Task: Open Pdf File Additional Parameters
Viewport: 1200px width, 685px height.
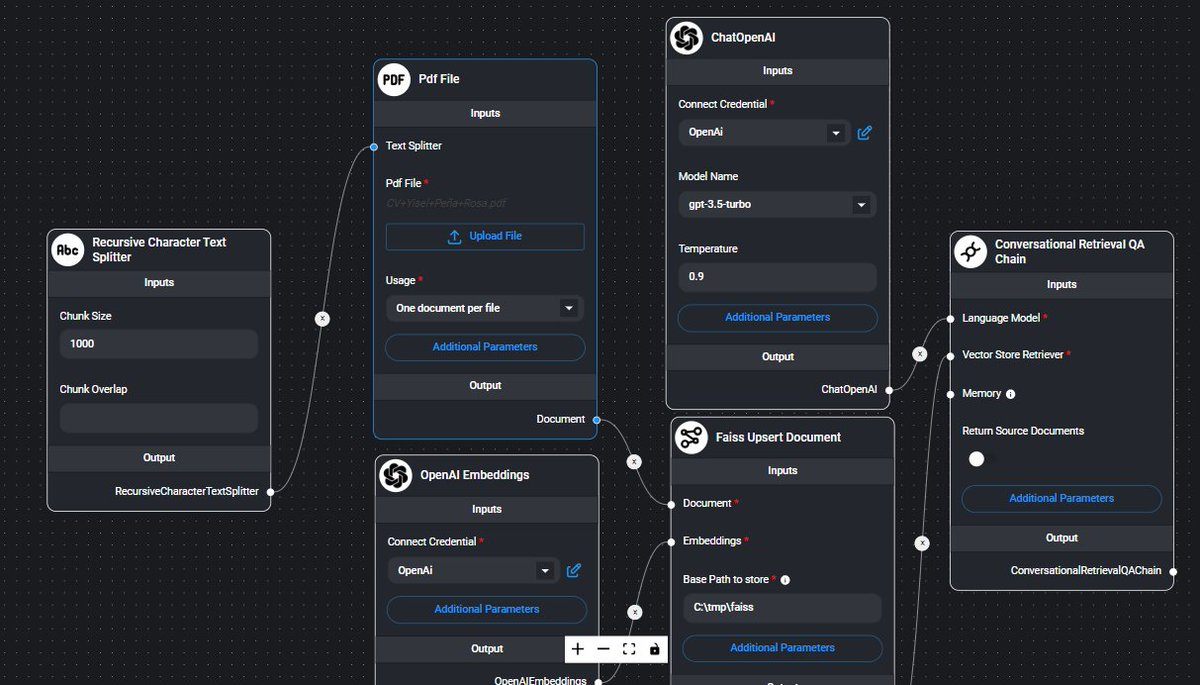Action: pyautogui.click(x=485, y=347)
